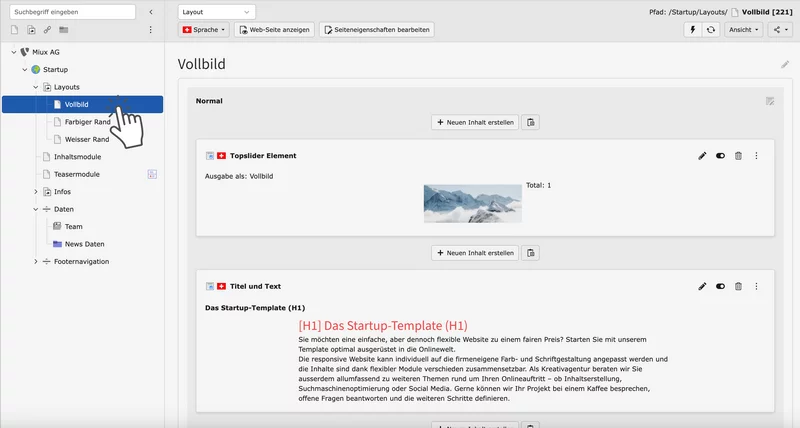Open the Layout dropdown

(x=217, y=12)
